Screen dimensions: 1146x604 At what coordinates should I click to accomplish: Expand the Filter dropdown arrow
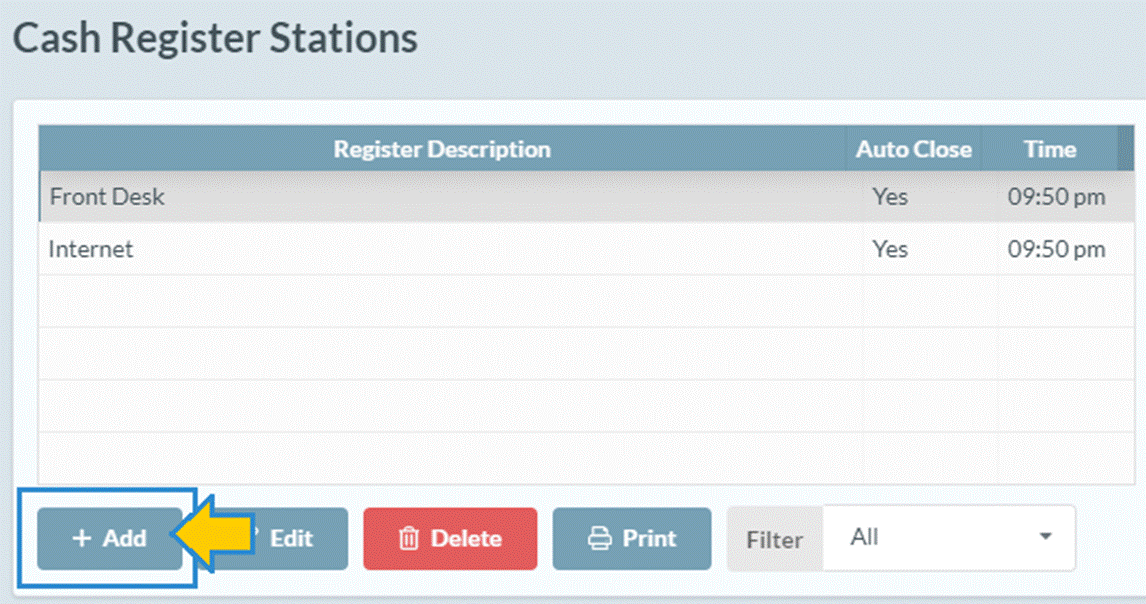pyautogui.click(x=1046, y=538)
